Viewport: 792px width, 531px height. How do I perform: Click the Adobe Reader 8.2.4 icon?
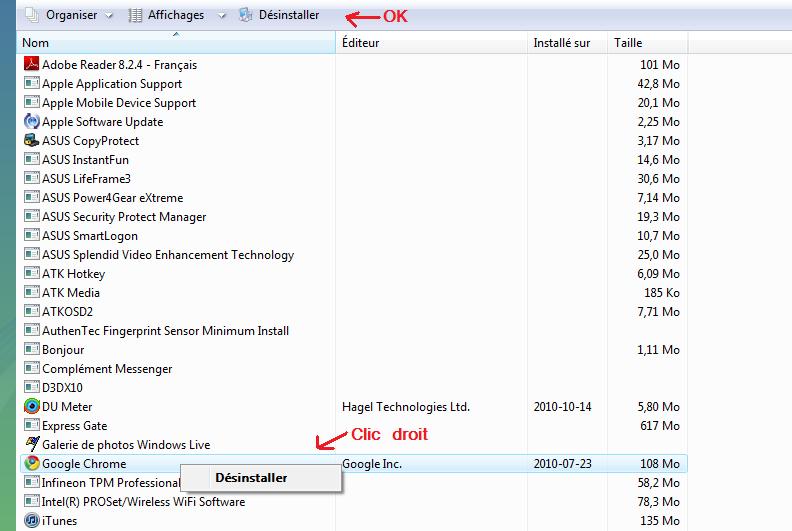[x=31, y=64]
